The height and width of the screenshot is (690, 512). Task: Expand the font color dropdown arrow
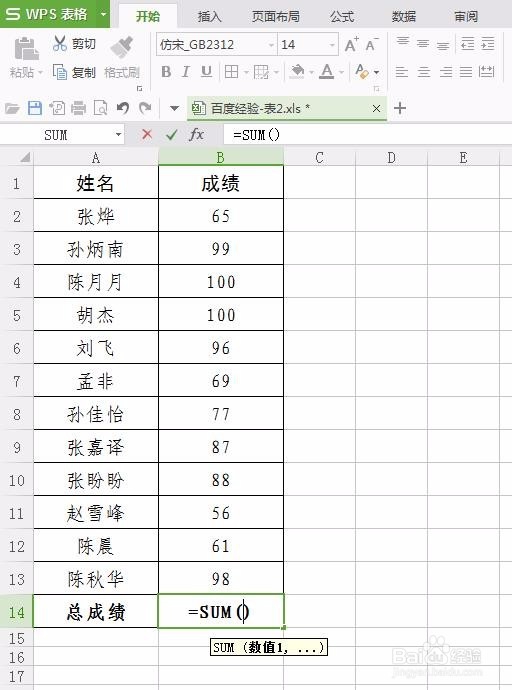341,72
